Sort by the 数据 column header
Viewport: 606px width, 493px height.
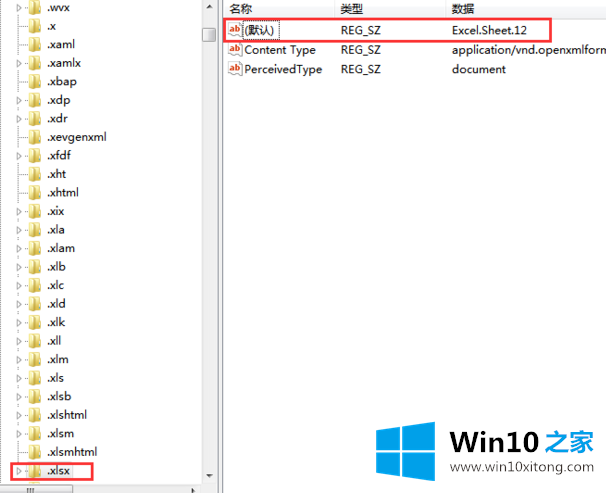[463, 8]
